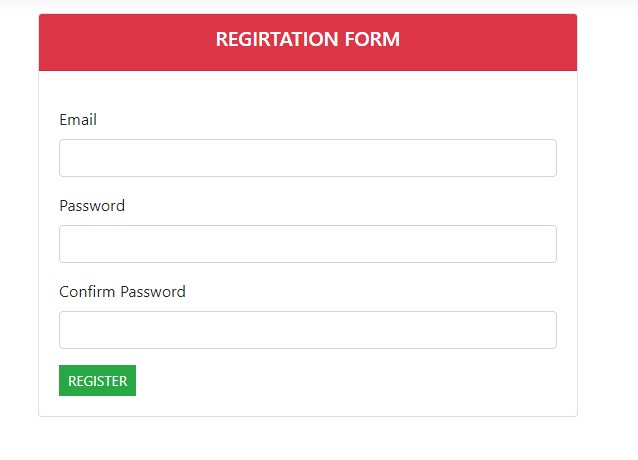Select the first text box in the form

[x=308, y=158]
